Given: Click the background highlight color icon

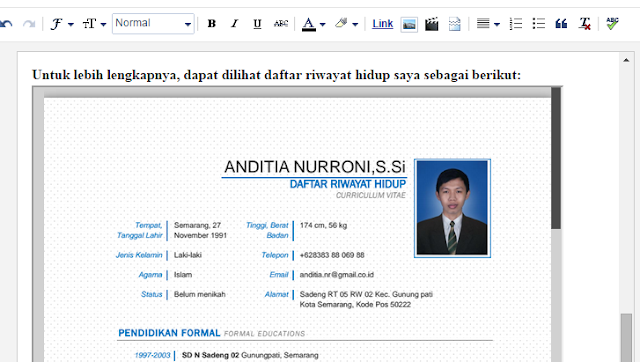Looking at the screenshot, I should point(341,24).
